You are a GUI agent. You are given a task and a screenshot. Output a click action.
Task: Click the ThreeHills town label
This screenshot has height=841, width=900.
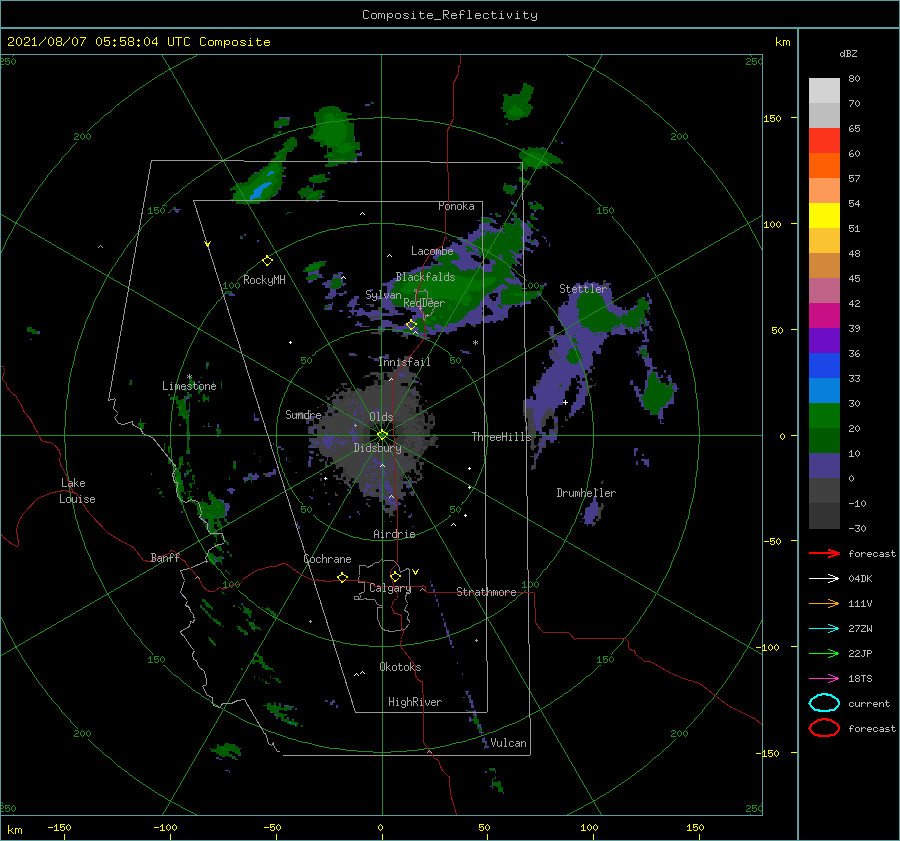click(502, 437)
